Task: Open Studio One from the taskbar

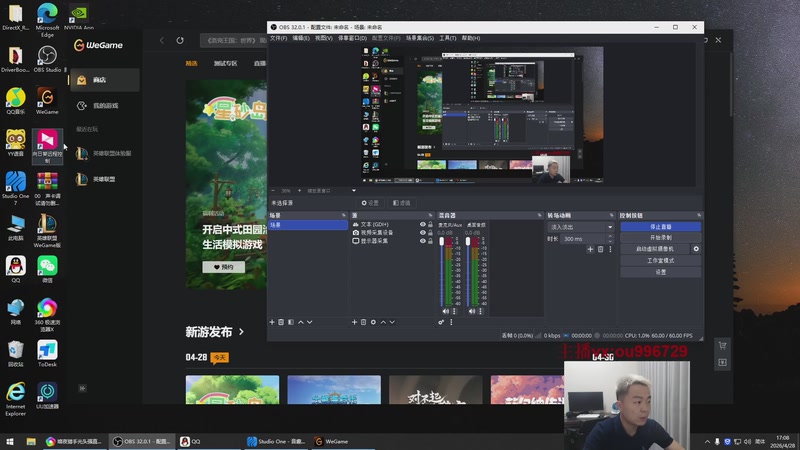Action: click(276, 441)
